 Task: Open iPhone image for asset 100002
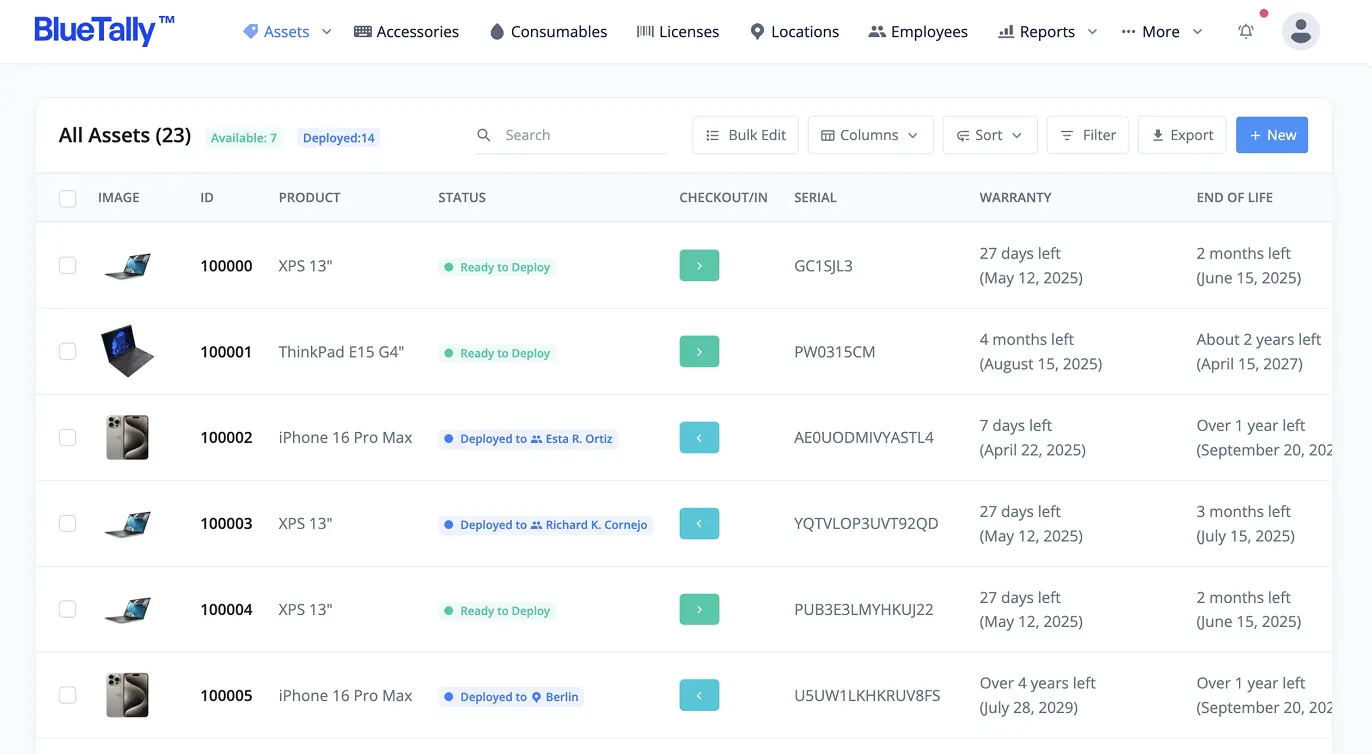coord(128,438)
